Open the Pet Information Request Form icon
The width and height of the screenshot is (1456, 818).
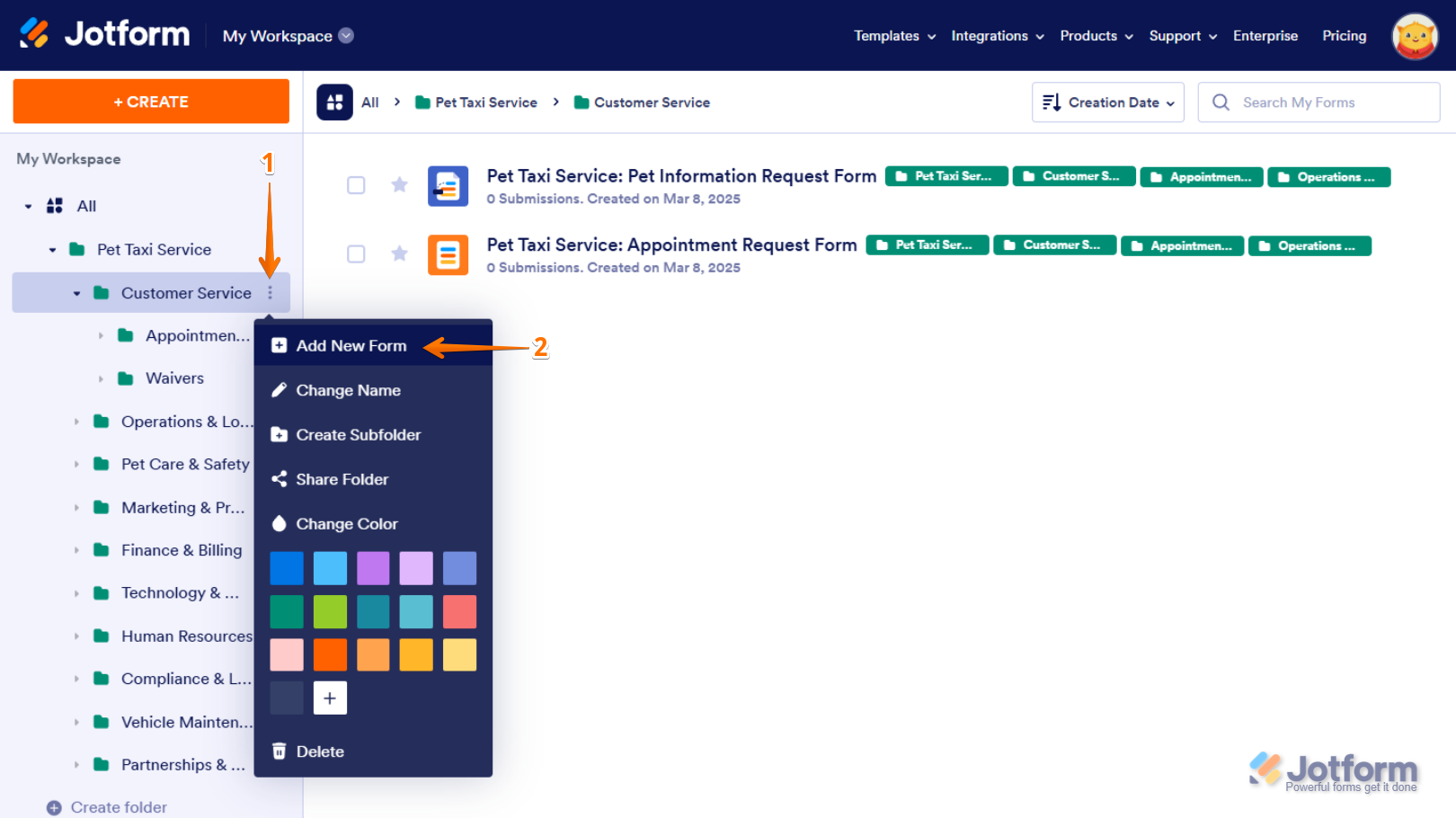448,186
